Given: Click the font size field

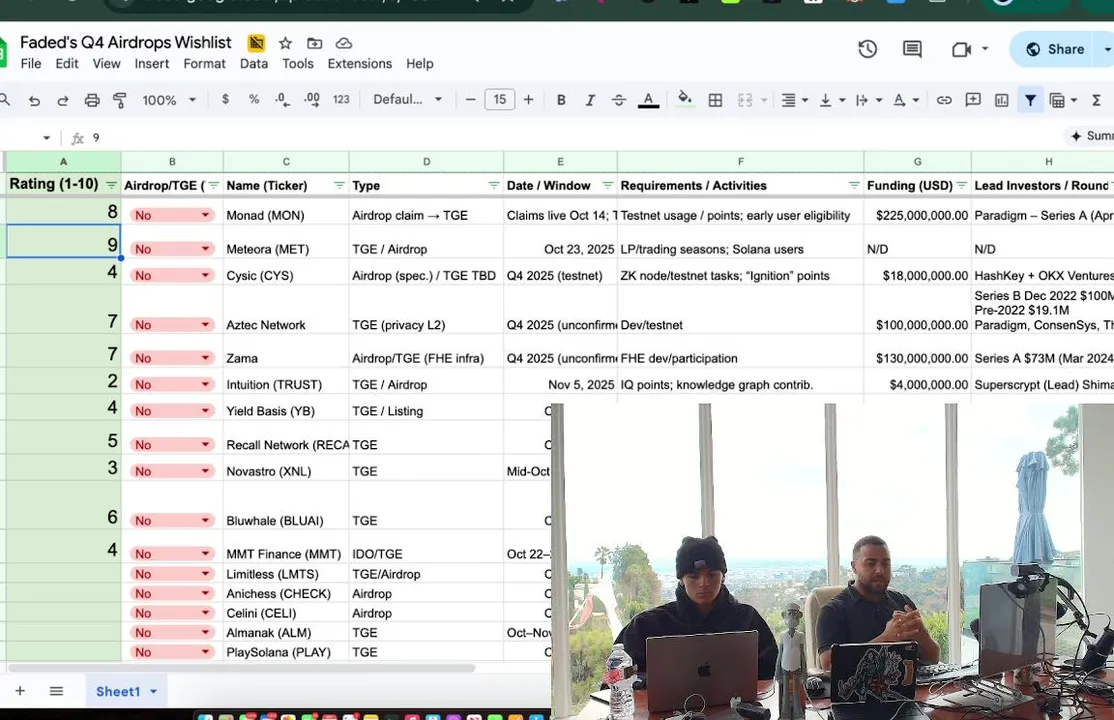Looking at the screenshot, I should point(499,100).
